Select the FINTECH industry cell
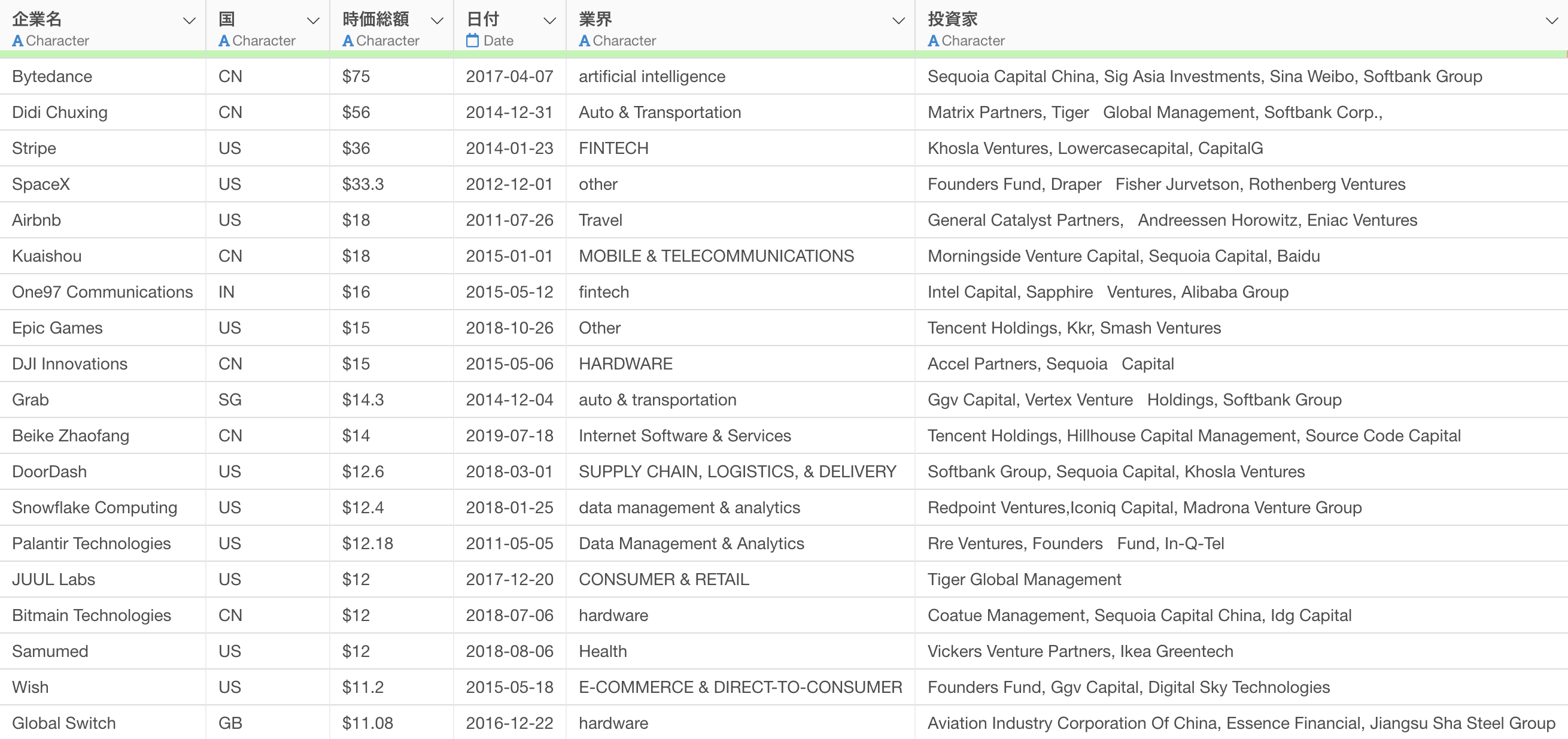Screen dimensions: 1568x739 (740, 148)
